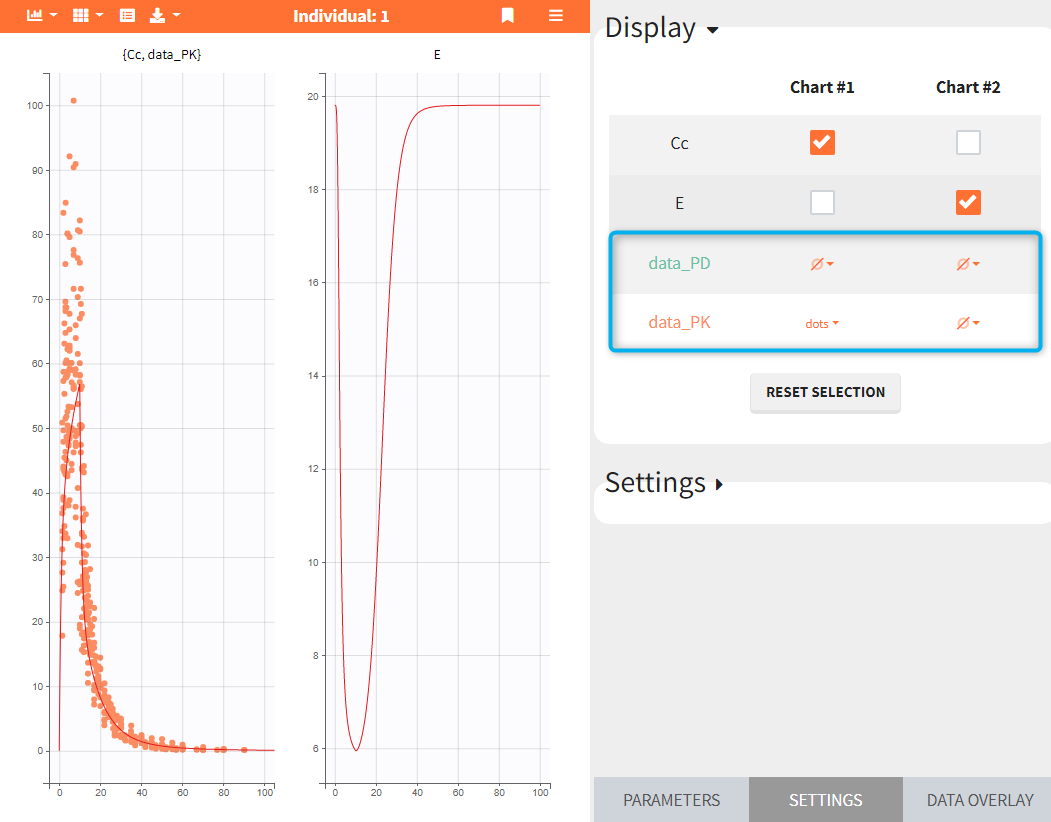This screenshot has width=1051, height=822.
Task: Open the hamburger menu icon
Action: click(556, 16)
